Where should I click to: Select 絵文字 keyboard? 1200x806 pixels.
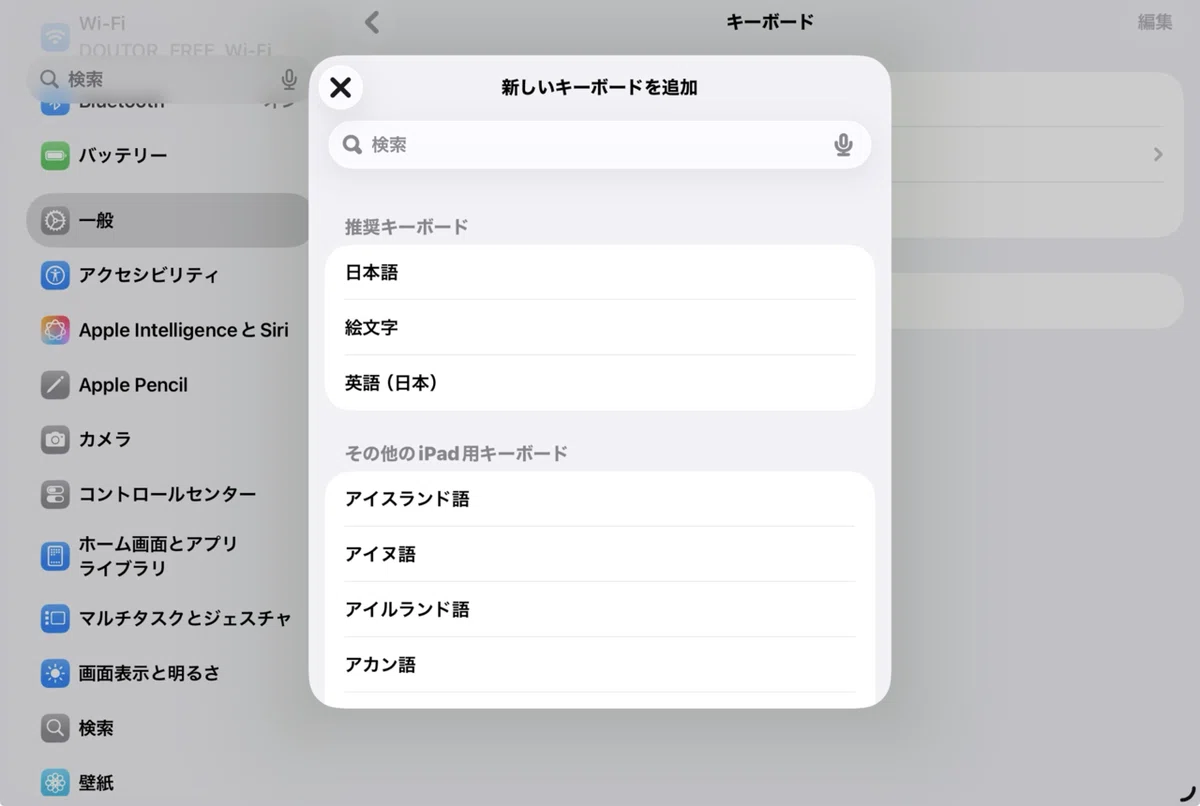click(x=600, y=327)
